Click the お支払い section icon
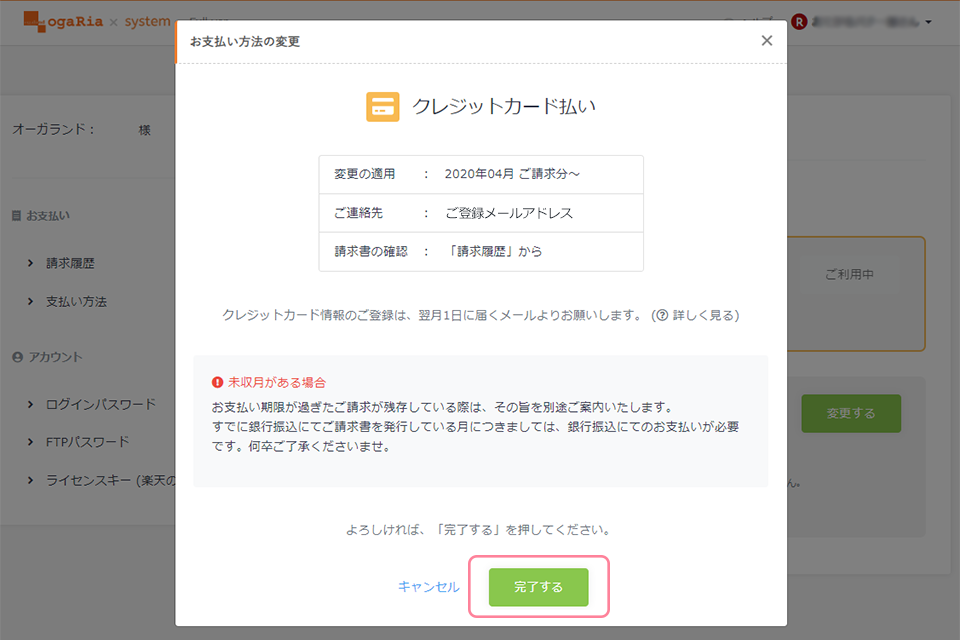The width and height of the screenshot is (960, 640). pos(17,216)
